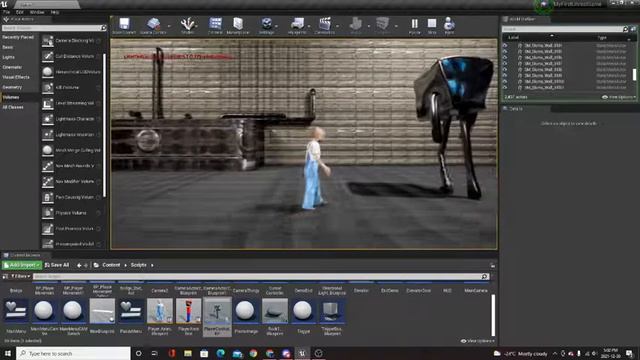
Task: Select the Physics Volume icon
Action: [48, 213]
